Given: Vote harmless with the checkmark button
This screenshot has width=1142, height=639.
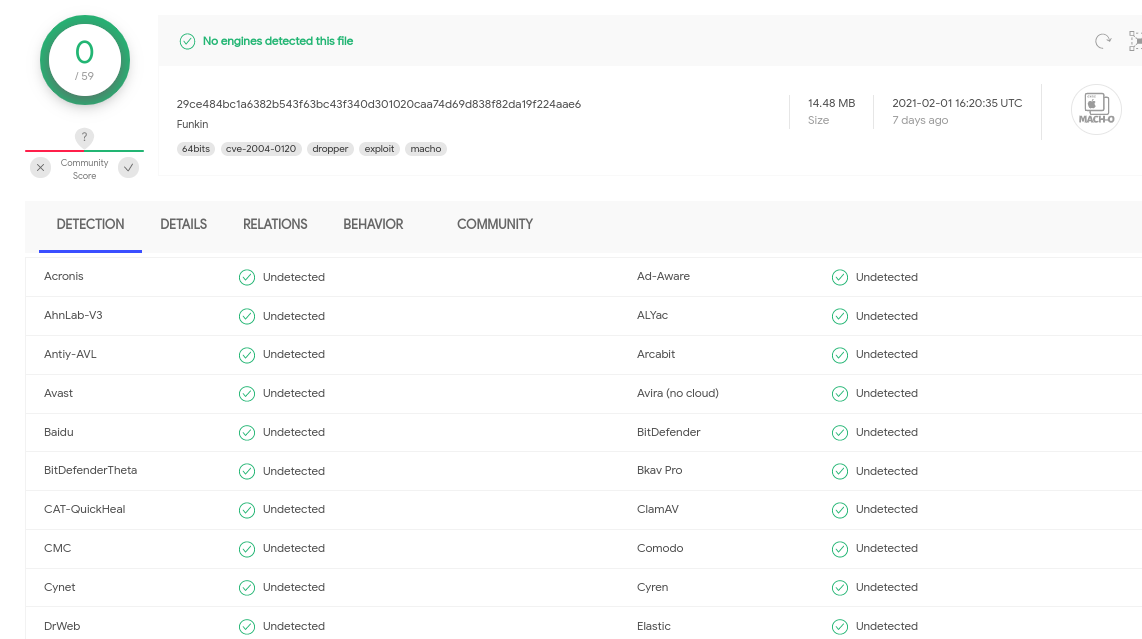Looking at the screenshot, I should pyautogui.click(x=128, y=168).
